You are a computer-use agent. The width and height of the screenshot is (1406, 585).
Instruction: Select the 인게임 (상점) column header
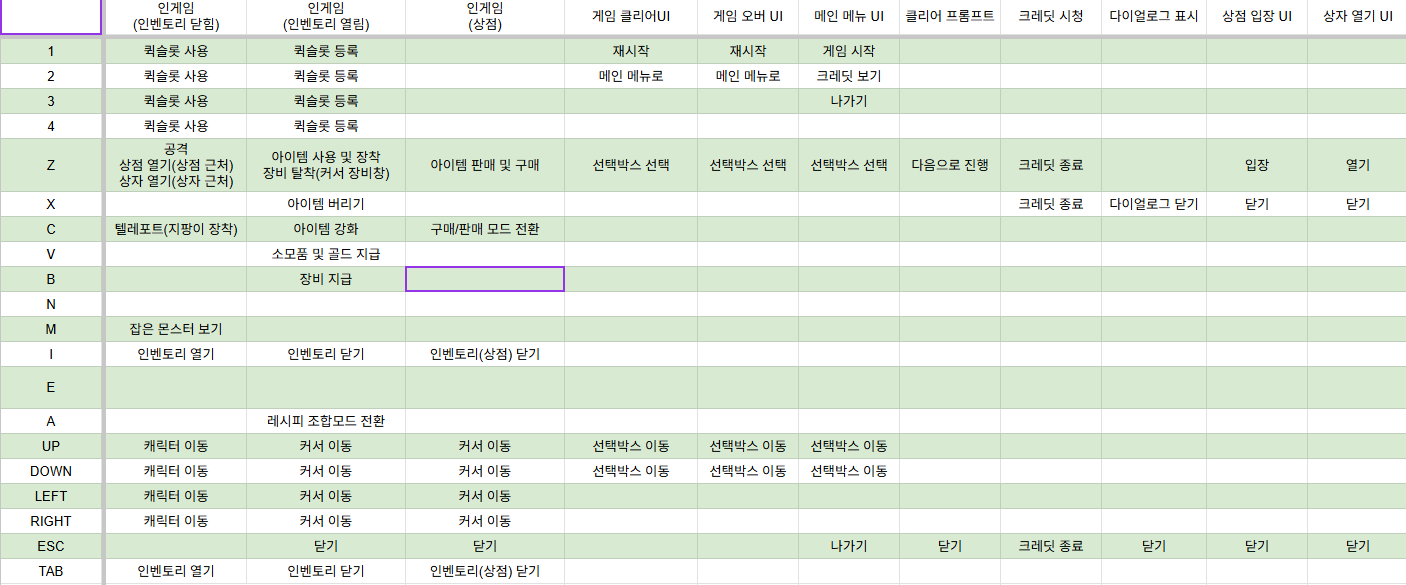click(485, 16)
